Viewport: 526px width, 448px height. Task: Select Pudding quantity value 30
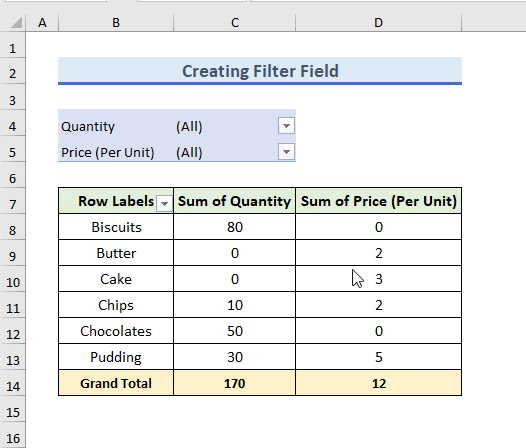point(234,357)
